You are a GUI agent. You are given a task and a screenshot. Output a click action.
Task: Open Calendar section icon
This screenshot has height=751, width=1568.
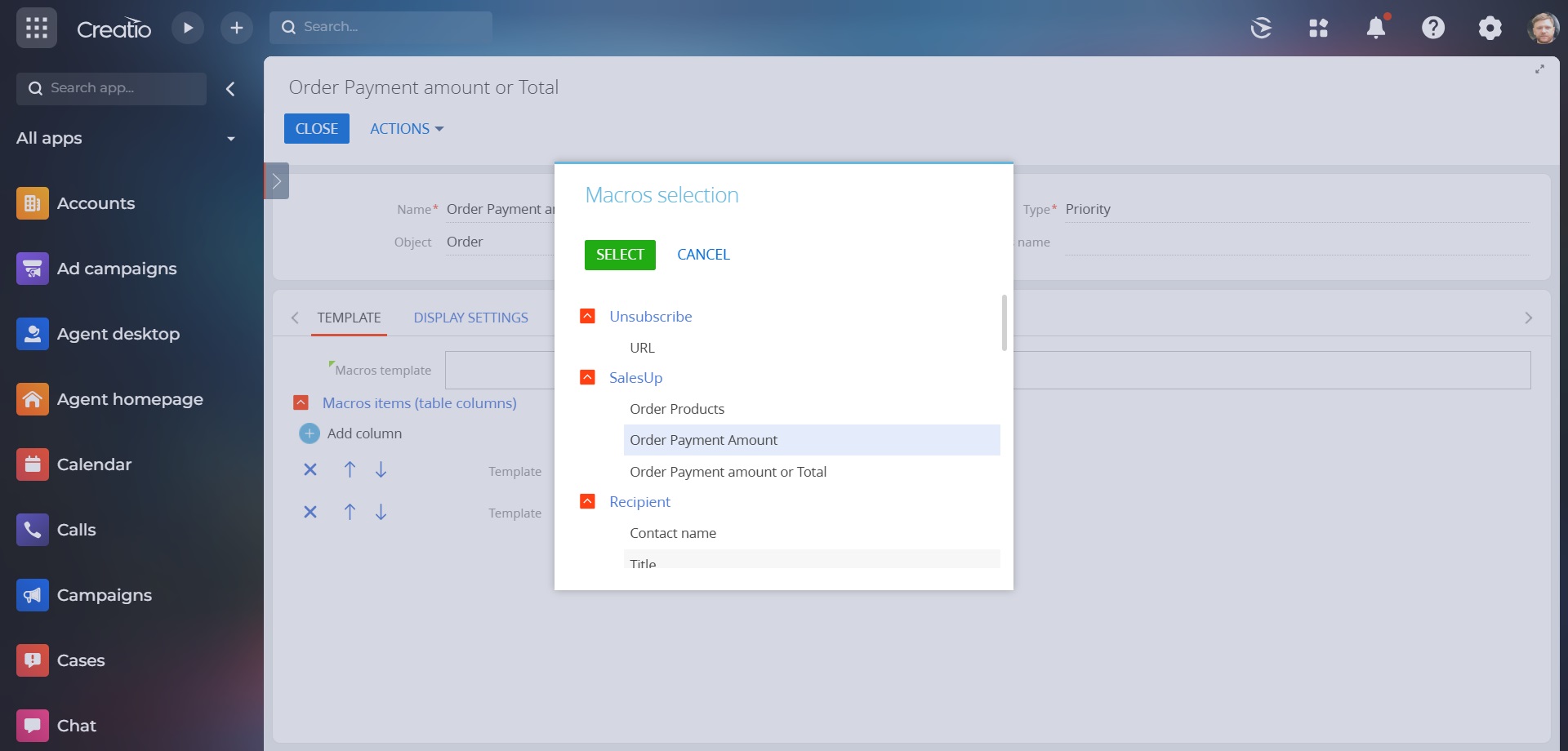(33, 464)
